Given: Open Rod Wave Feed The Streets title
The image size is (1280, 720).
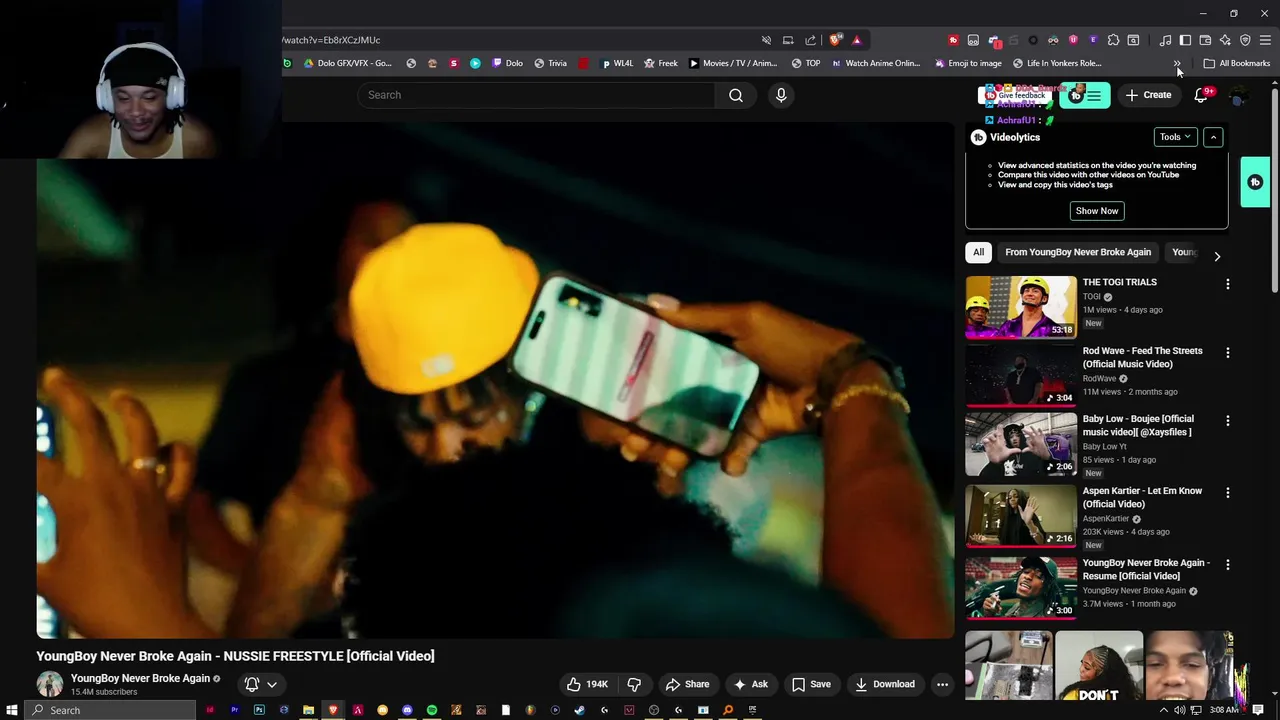Looking at the screenshot, I should click(1143, 357).
